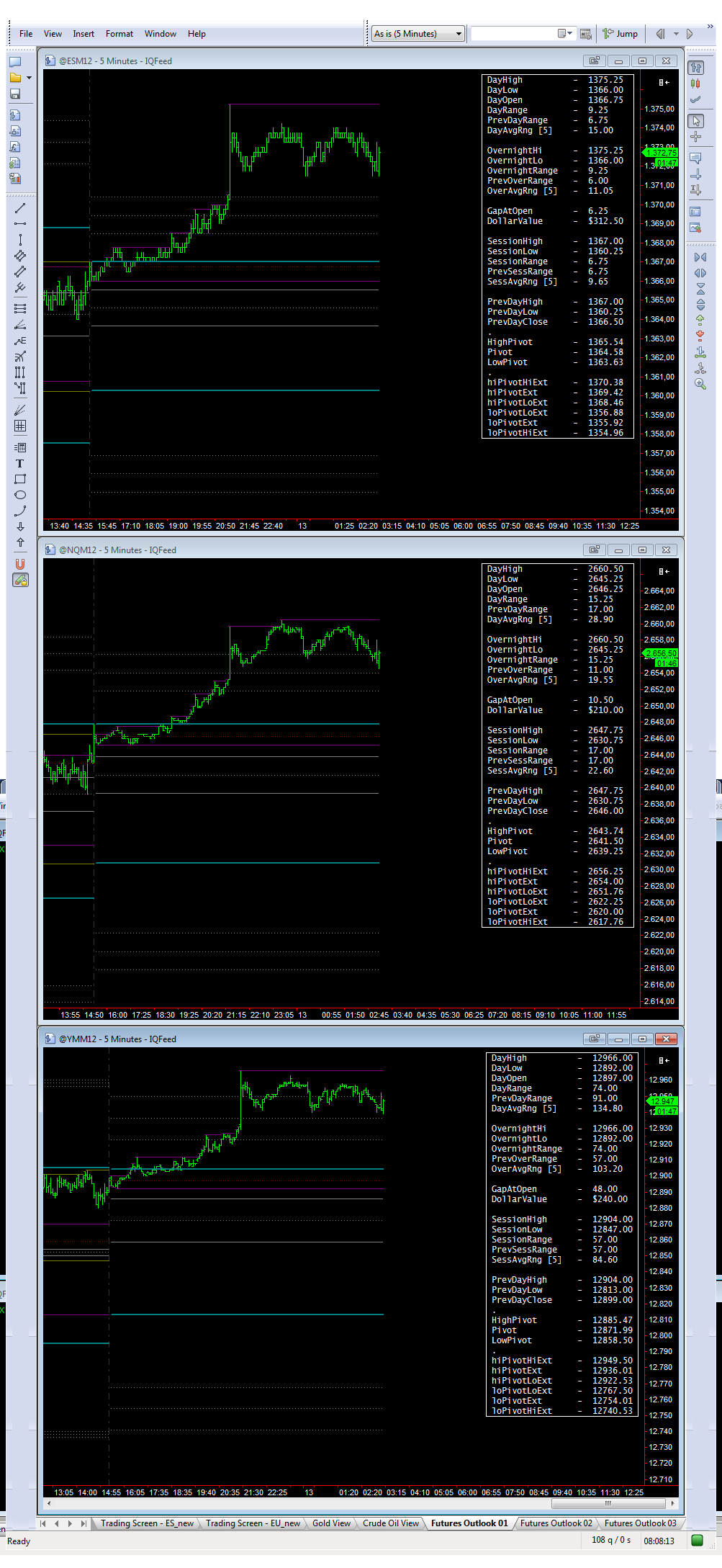Click the red down arrow shift icon
This screenshot has height=1568, width=722.
pyautogui.click(x=700, y=336)
